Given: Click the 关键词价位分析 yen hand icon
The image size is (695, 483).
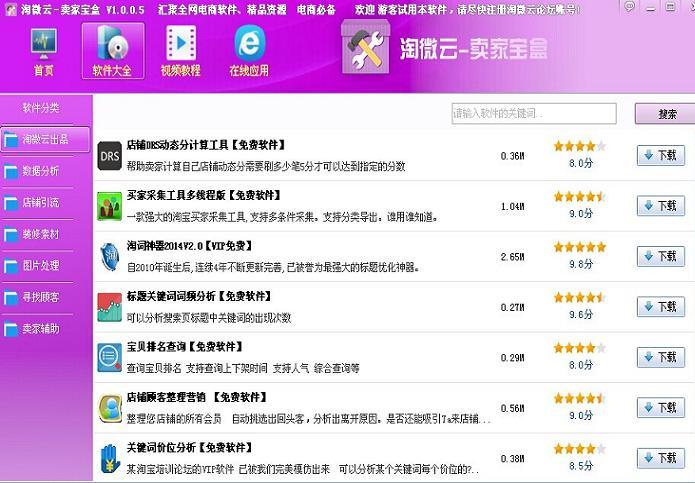Looking at the screenshot, I should 109,459.
